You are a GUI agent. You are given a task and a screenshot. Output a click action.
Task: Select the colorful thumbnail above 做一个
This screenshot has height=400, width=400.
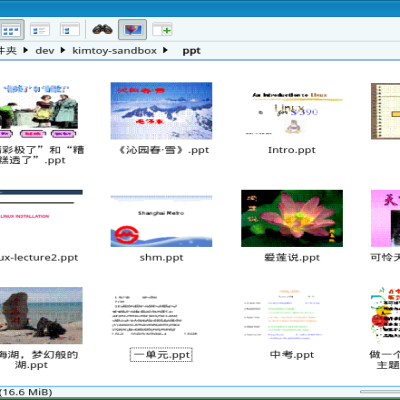[x=386, y=315]
